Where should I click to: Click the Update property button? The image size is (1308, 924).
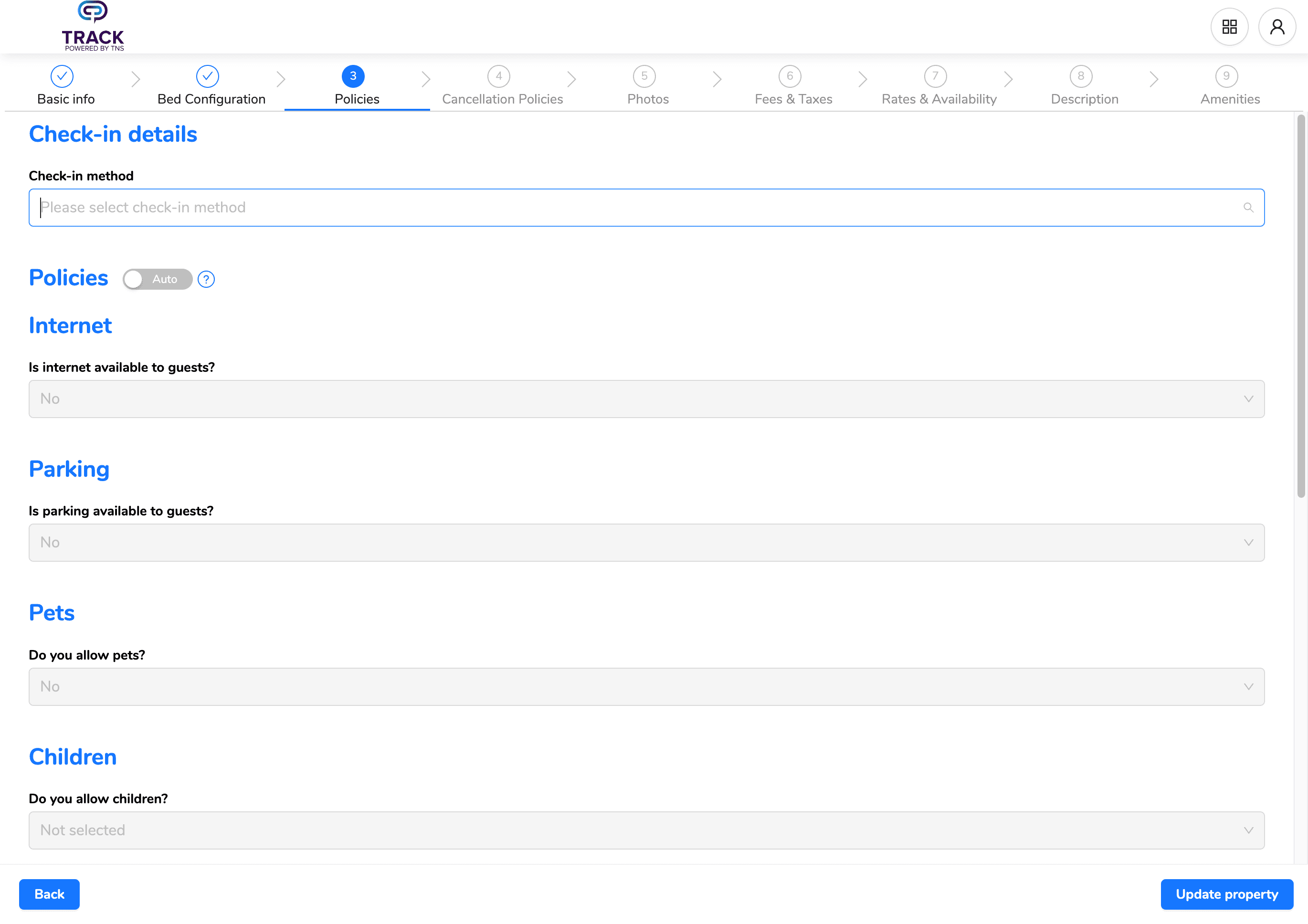[1226, 894]
